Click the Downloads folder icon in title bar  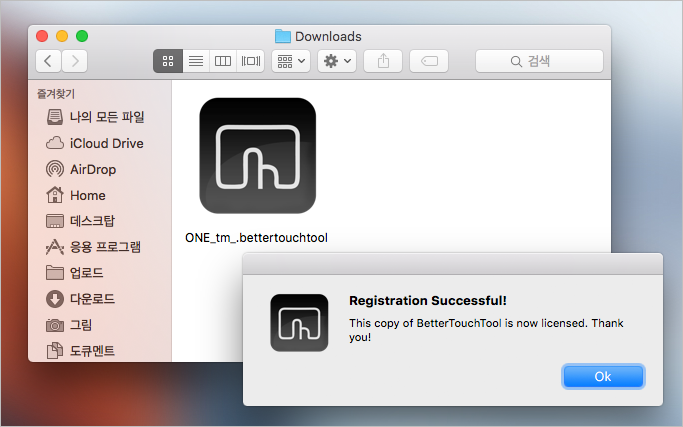[x=283, y=36]
